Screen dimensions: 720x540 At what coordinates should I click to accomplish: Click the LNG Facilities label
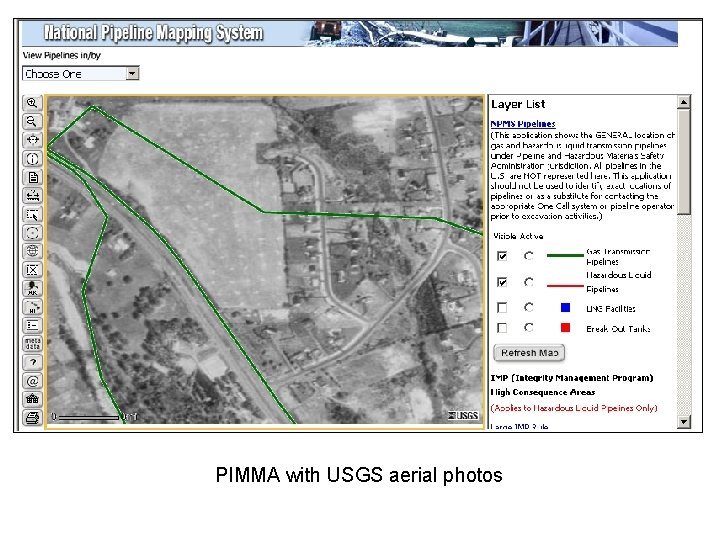[x=611, y=309]
